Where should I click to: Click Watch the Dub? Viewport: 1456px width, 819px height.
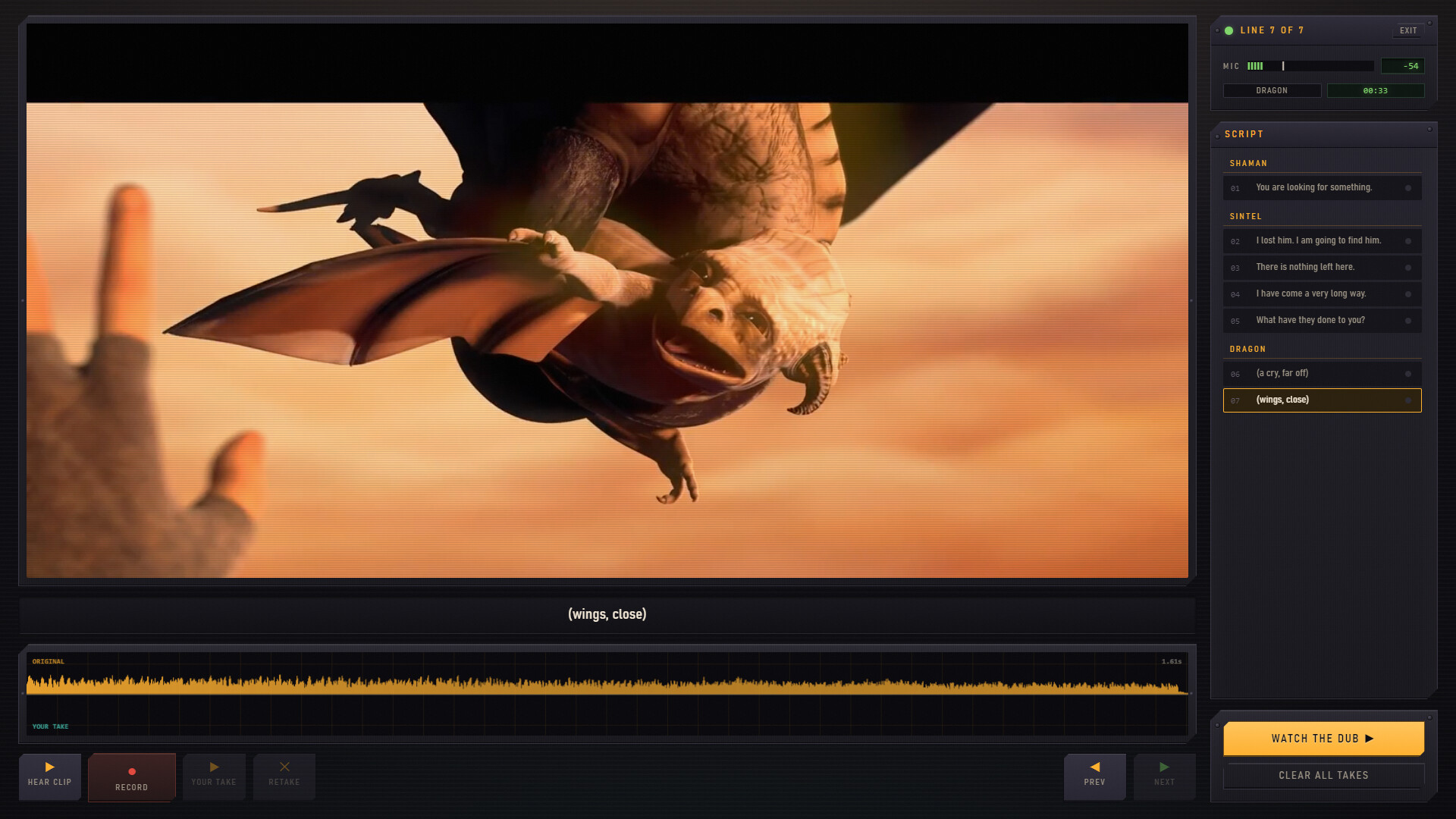pos(1323,739)
